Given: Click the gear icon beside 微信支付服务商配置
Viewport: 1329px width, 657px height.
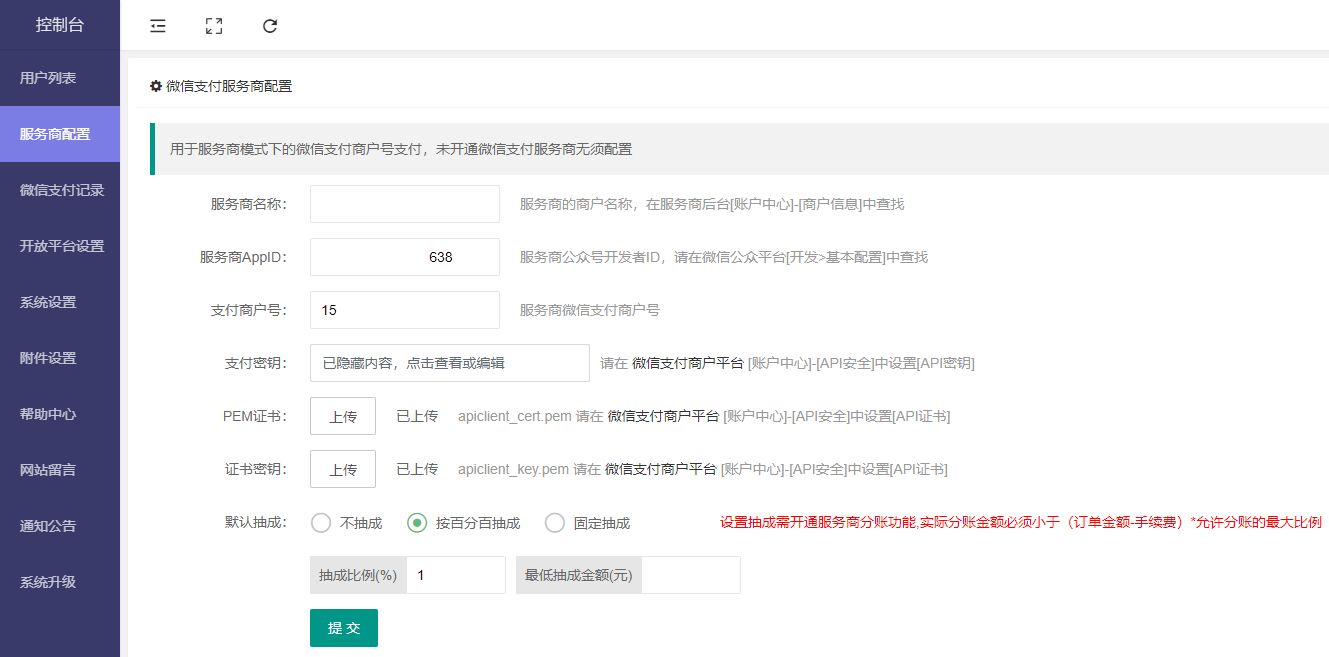Looking at the screenshot, I should (156, 86).
